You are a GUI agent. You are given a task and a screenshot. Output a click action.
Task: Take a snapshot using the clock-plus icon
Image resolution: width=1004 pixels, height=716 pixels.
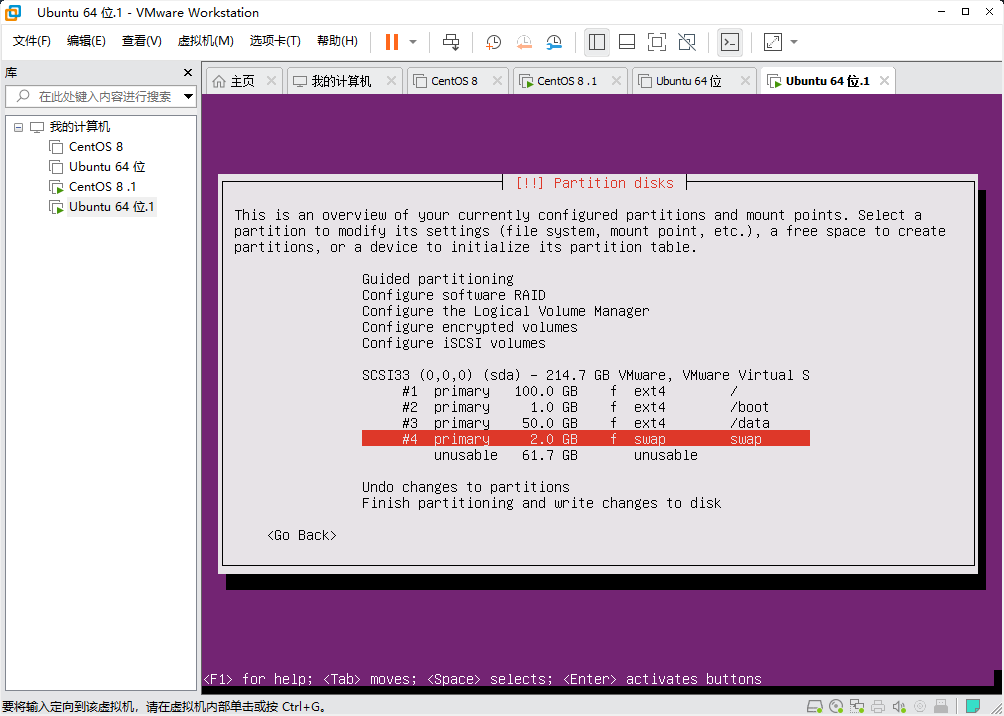pyautogui.click(x=493, y=42)
